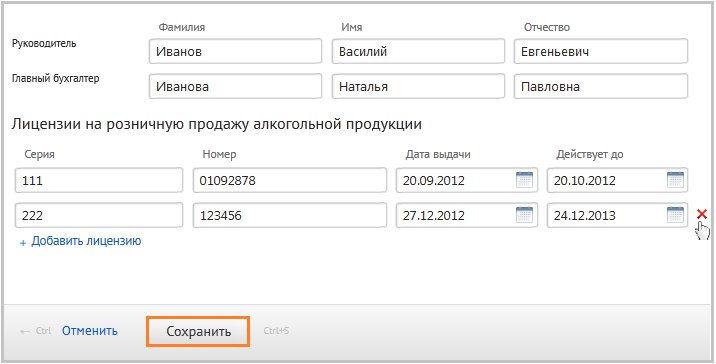Delete license 222 with red cross
The width and height of the screenshot is (716, 364).
click(702, 214)
